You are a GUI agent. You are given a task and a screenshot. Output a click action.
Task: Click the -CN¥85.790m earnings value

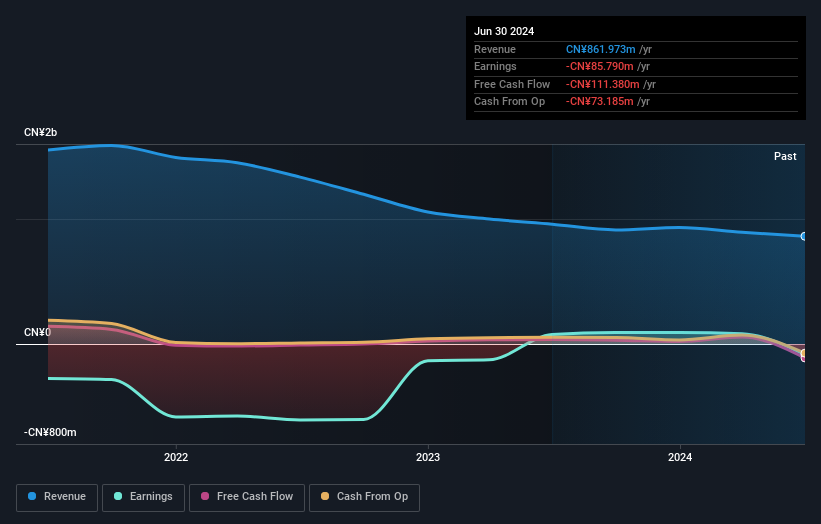coord(600,66)
